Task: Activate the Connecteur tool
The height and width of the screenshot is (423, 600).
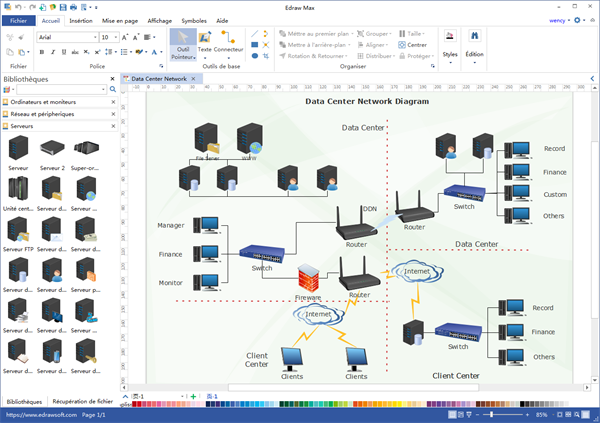Action: tap(228, 46)
